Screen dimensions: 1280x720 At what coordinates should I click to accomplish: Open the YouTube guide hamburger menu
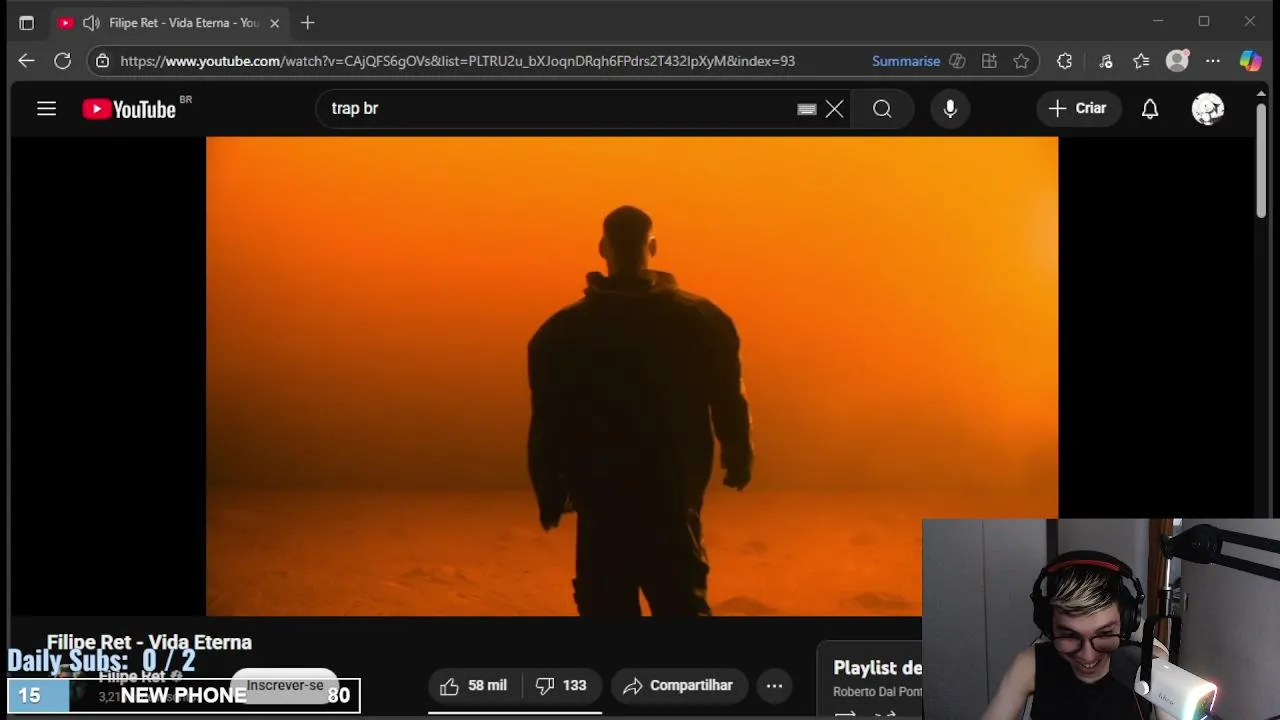tap(46, 108)
